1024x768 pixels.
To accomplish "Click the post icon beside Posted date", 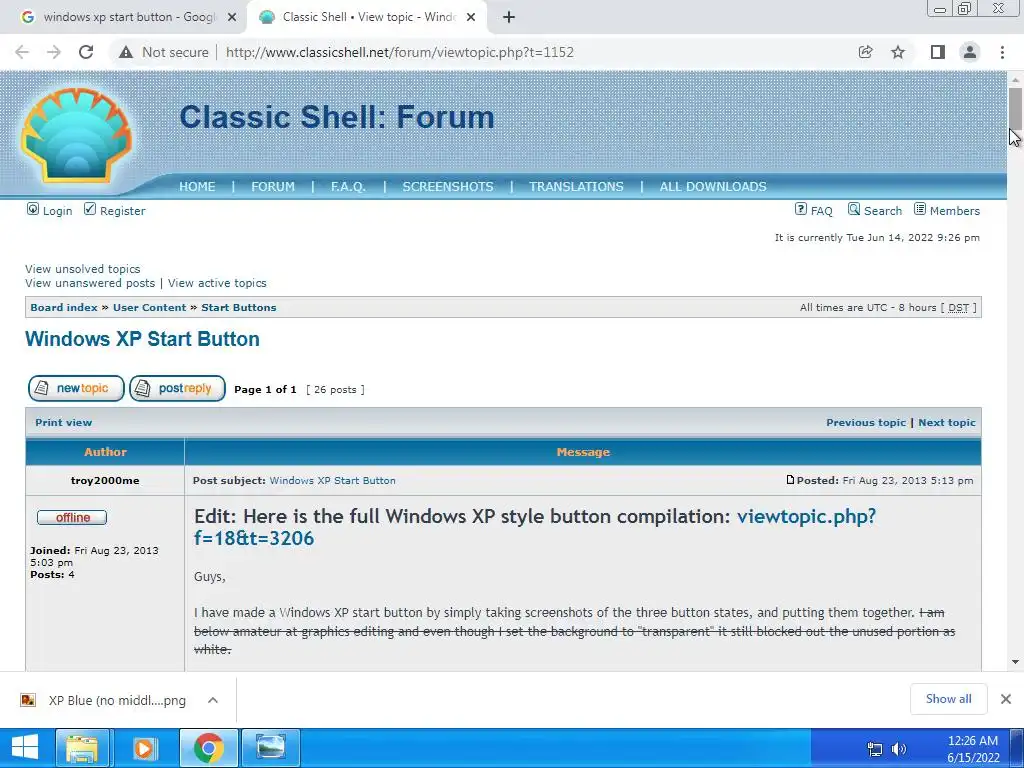I will (x=790, y=480).
